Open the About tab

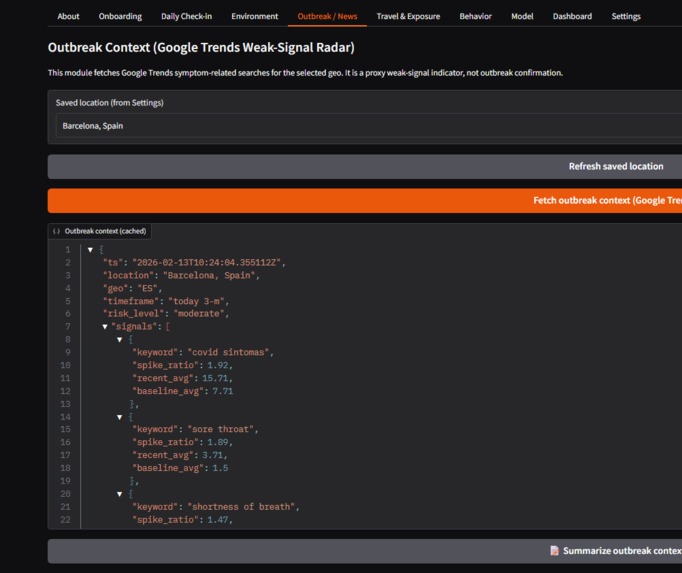(x=68, y=17)
